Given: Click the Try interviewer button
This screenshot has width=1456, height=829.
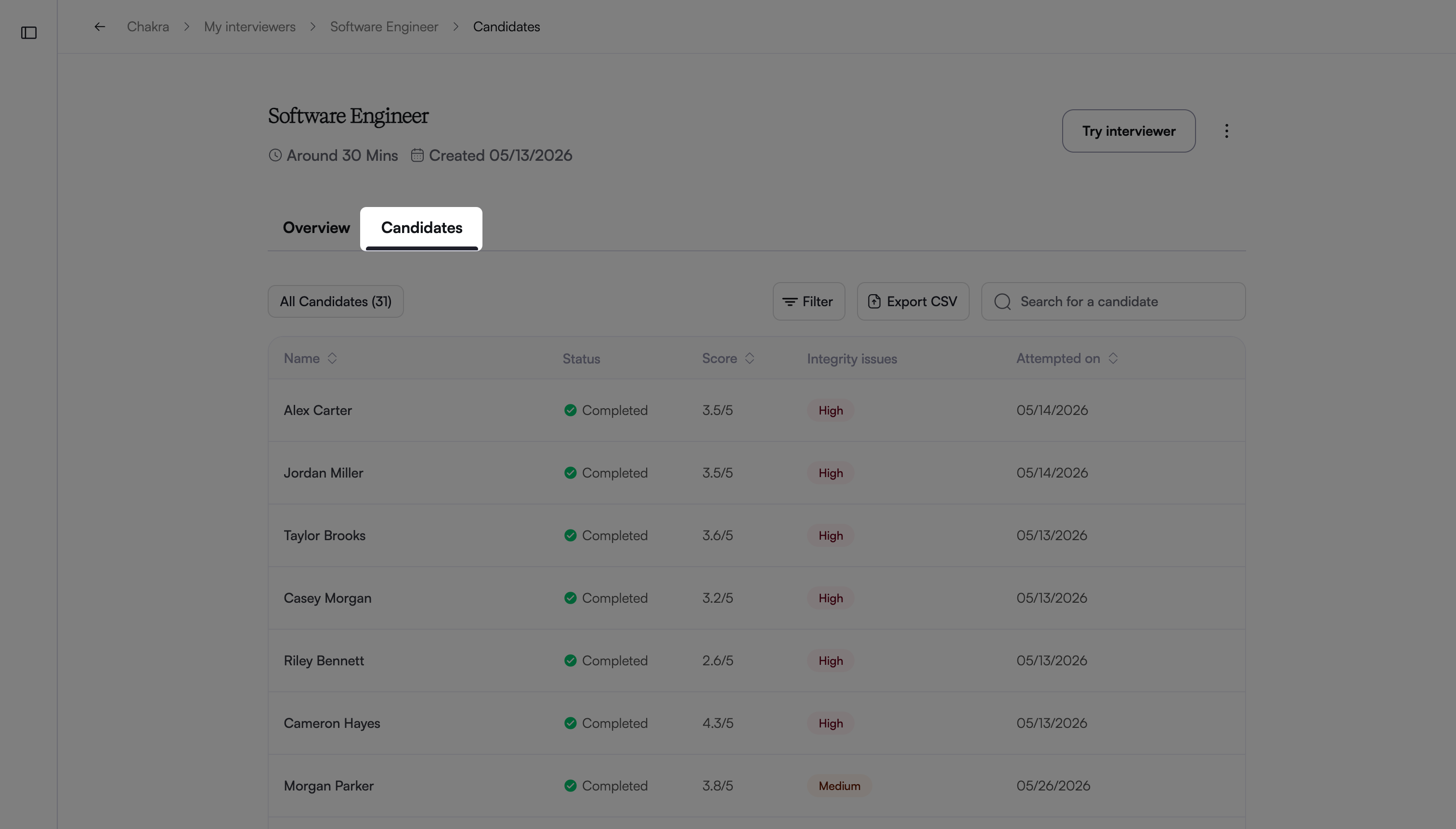Looking at the screenshot, I should (1129, 131).
